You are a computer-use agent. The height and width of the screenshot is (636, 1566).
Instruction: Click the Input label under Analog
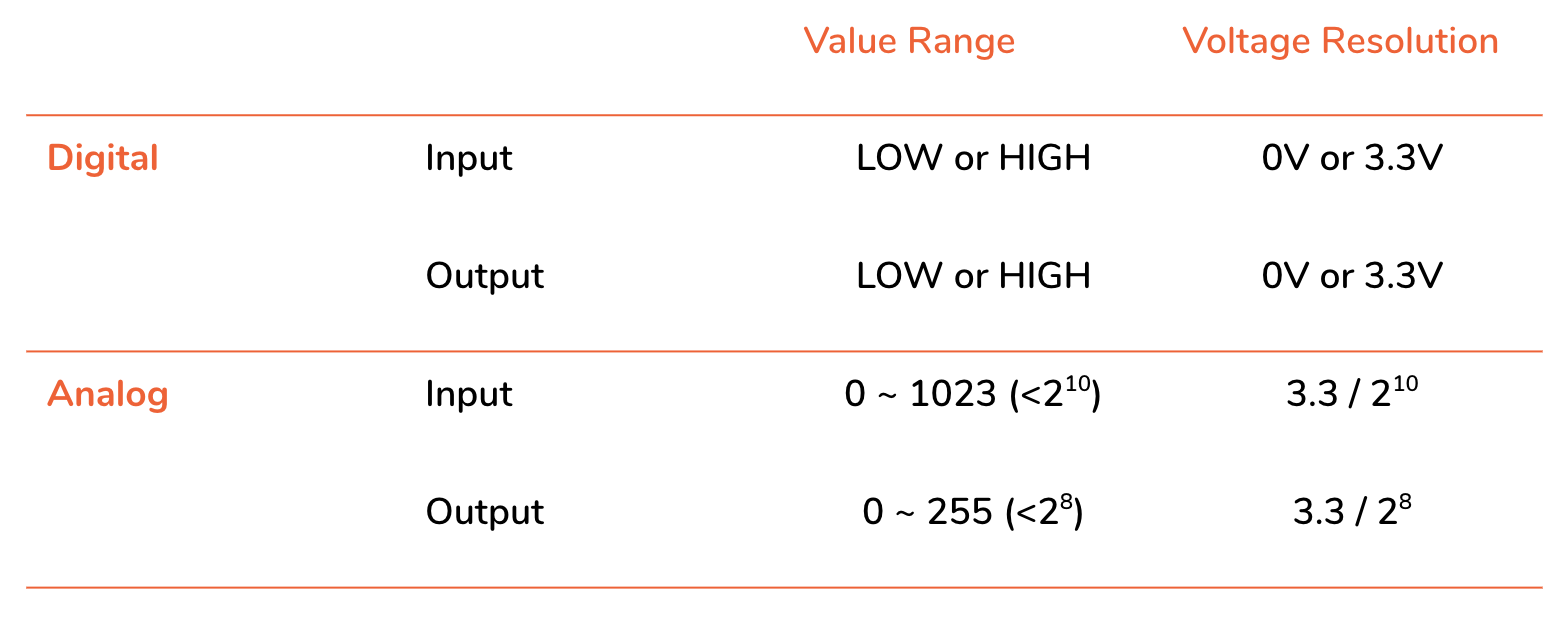coord(469,394)
